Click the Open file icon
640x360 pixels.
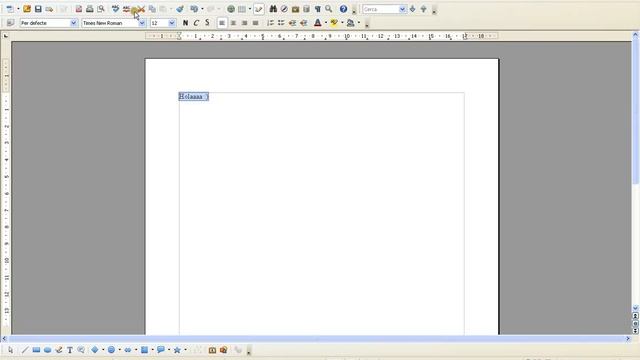point(27,9)
